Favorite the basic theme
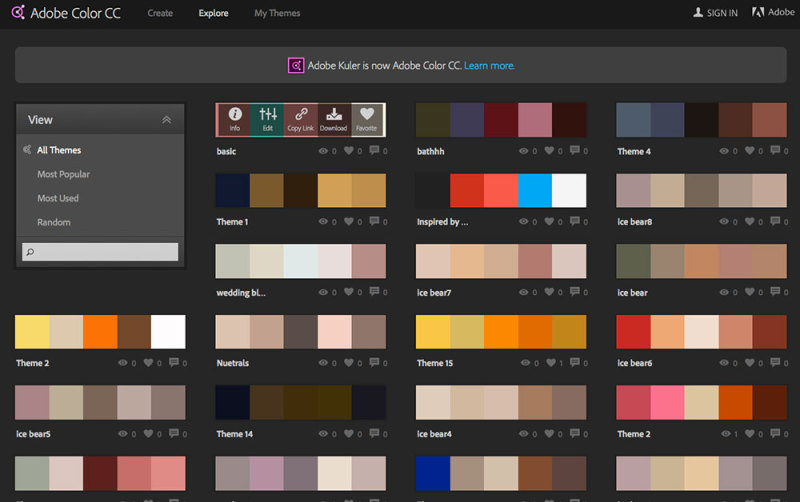The image size is (800, 502). 367,119
